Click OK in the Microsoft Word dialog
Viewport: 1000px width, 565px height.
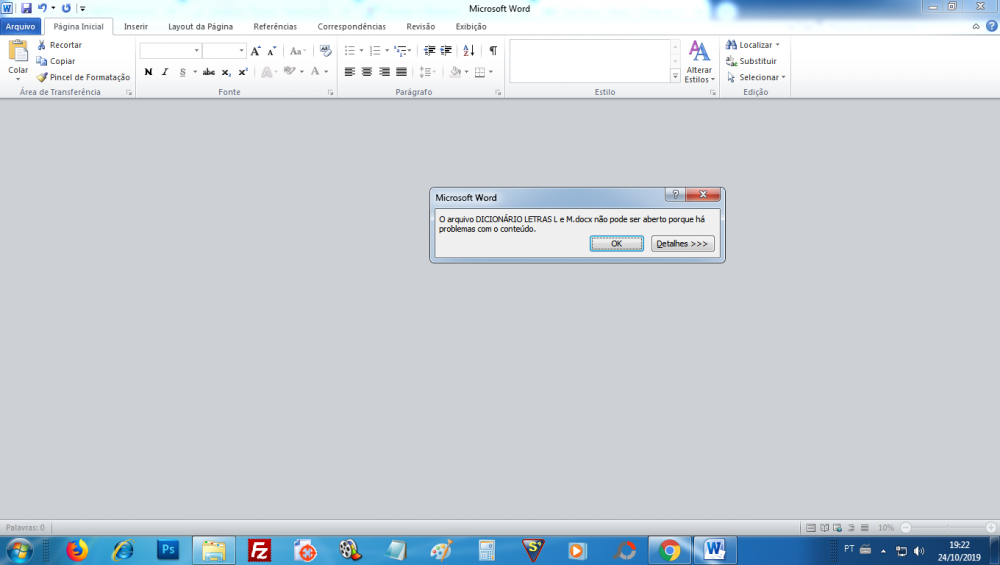[616, 244]
